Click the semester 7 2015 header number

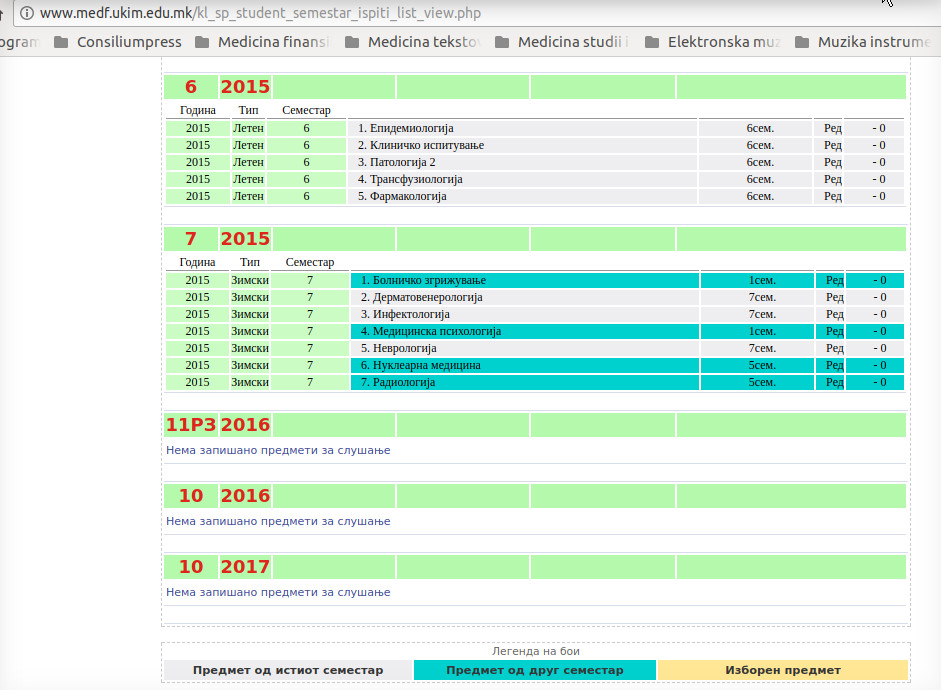pyautogui.click(x=191, y=239)
